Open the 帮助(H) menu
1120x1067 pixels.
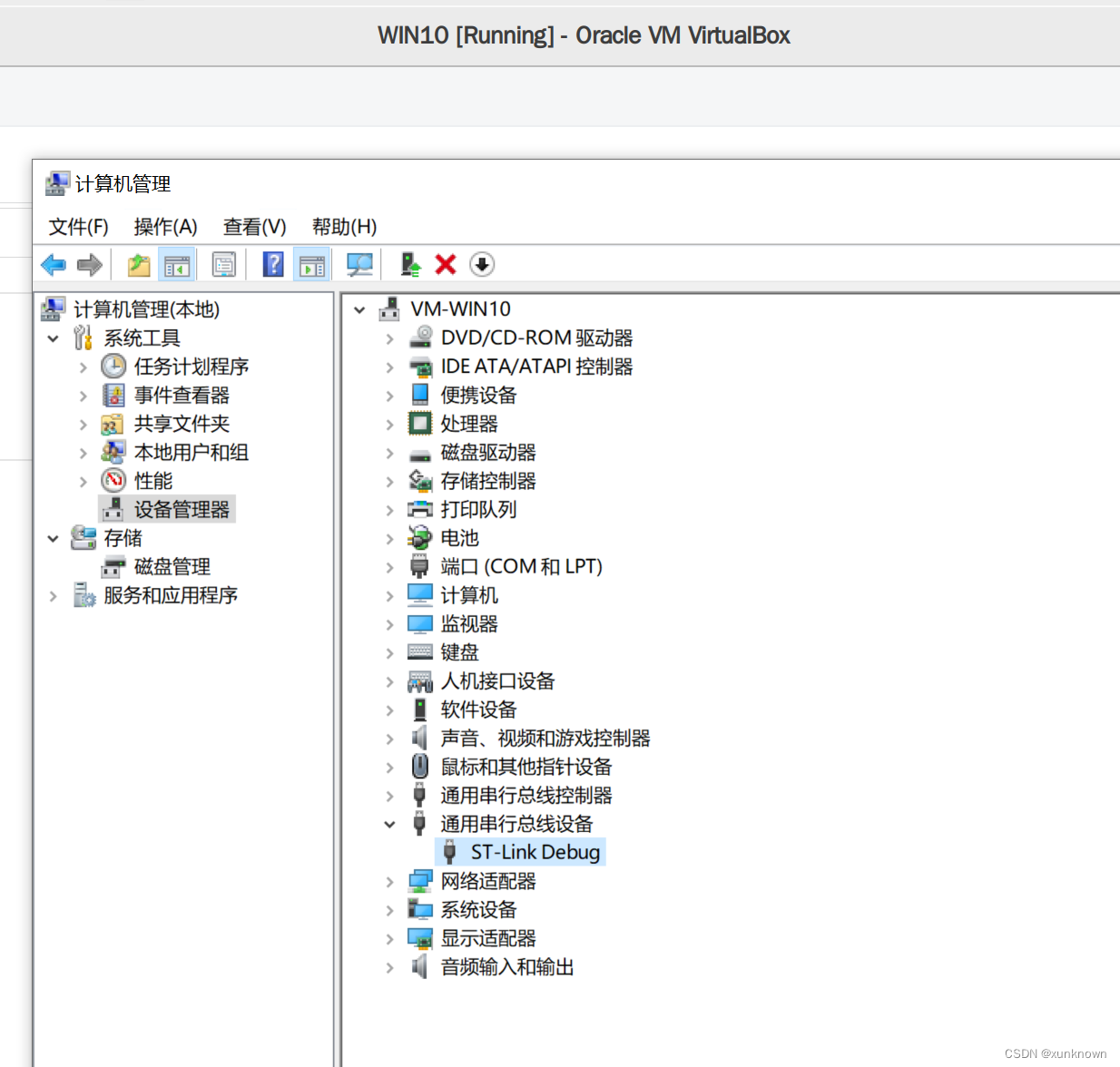[344, 226]
